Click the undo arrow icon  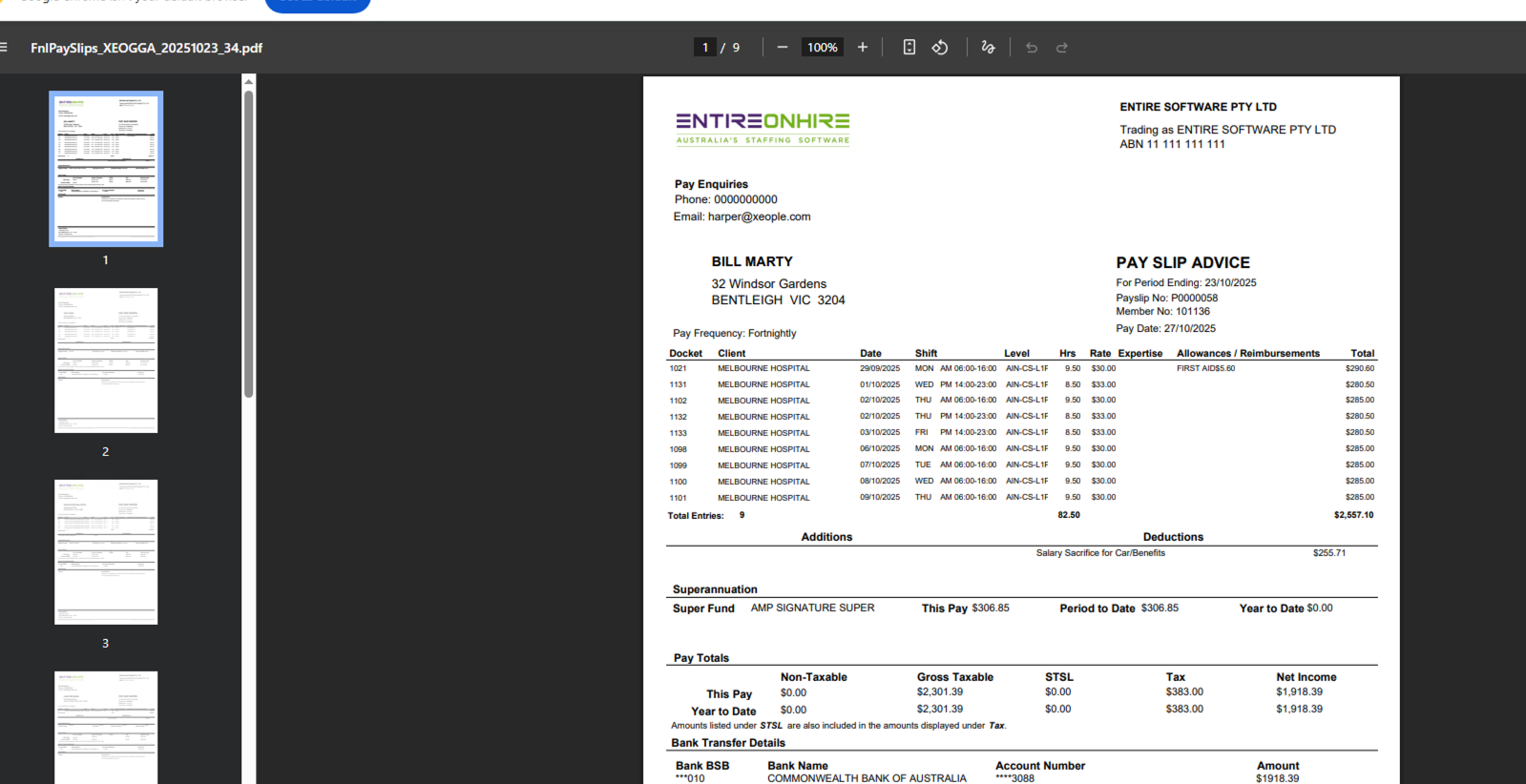pos(1032,47)
